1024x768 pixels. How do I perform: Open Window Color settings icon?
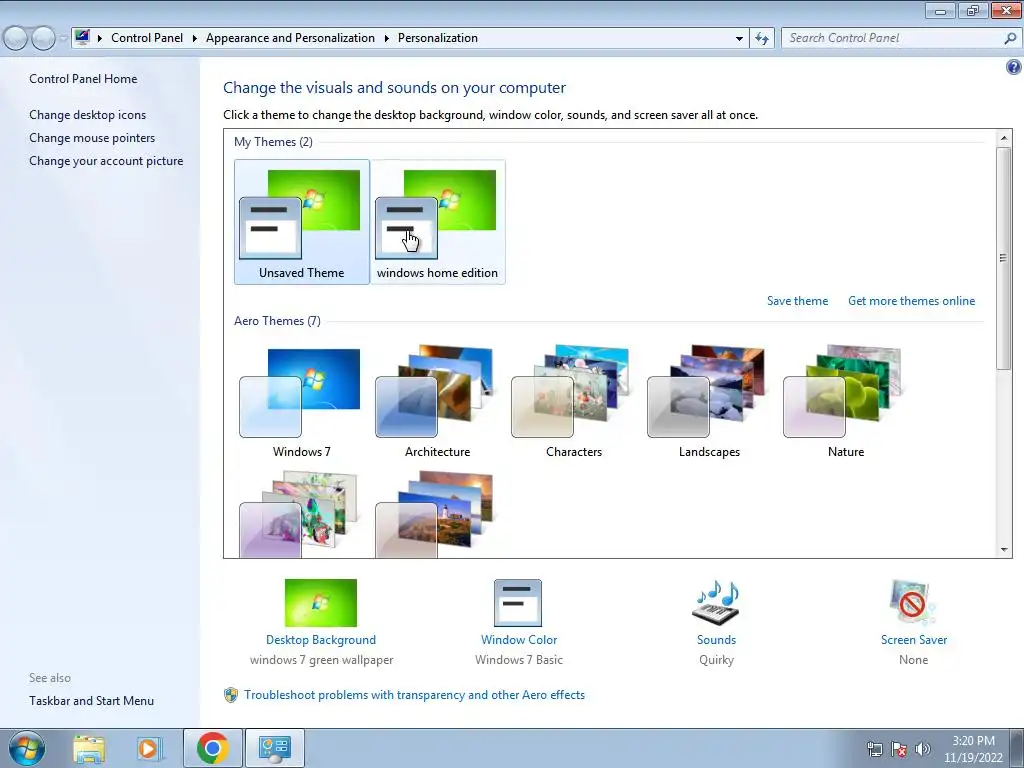518,603
